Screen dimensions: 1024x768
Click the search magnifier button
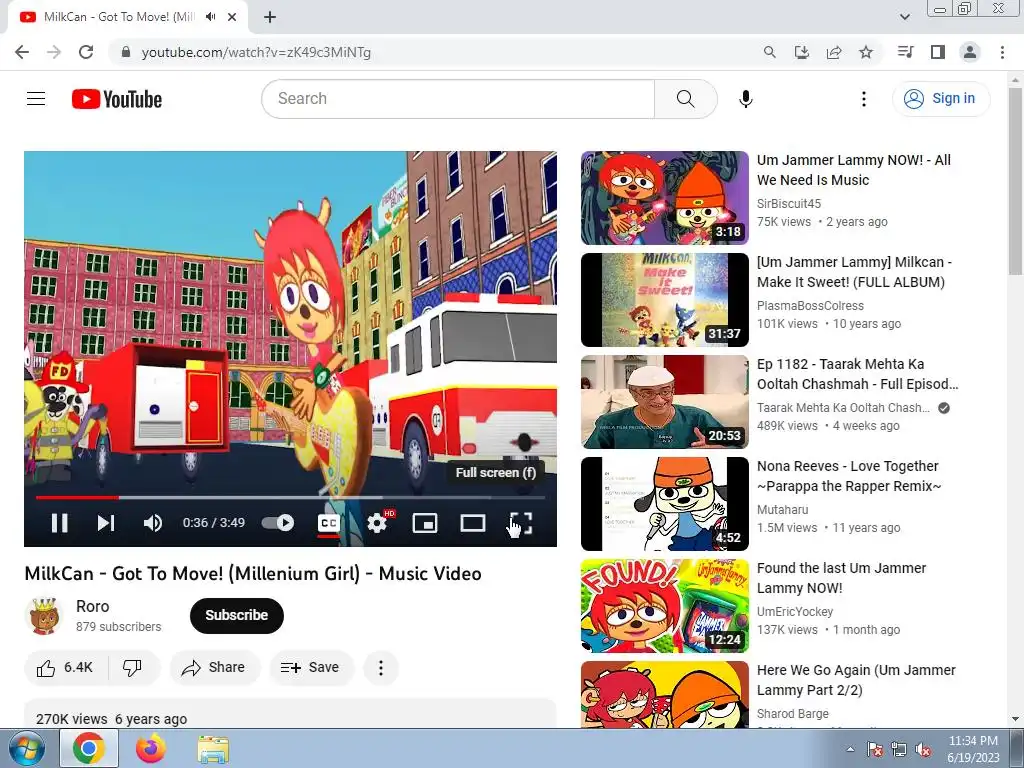[x=686, y=99]
